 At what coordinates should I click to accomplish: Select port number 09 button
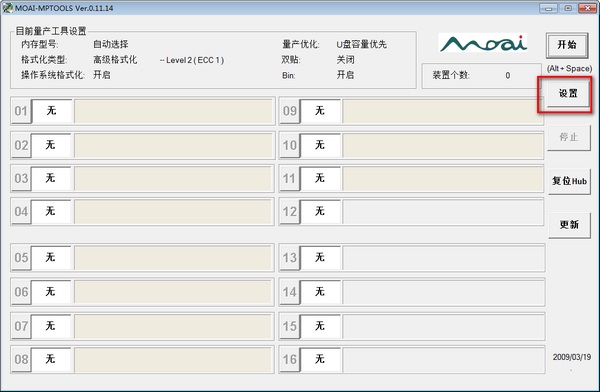point(290,111)
